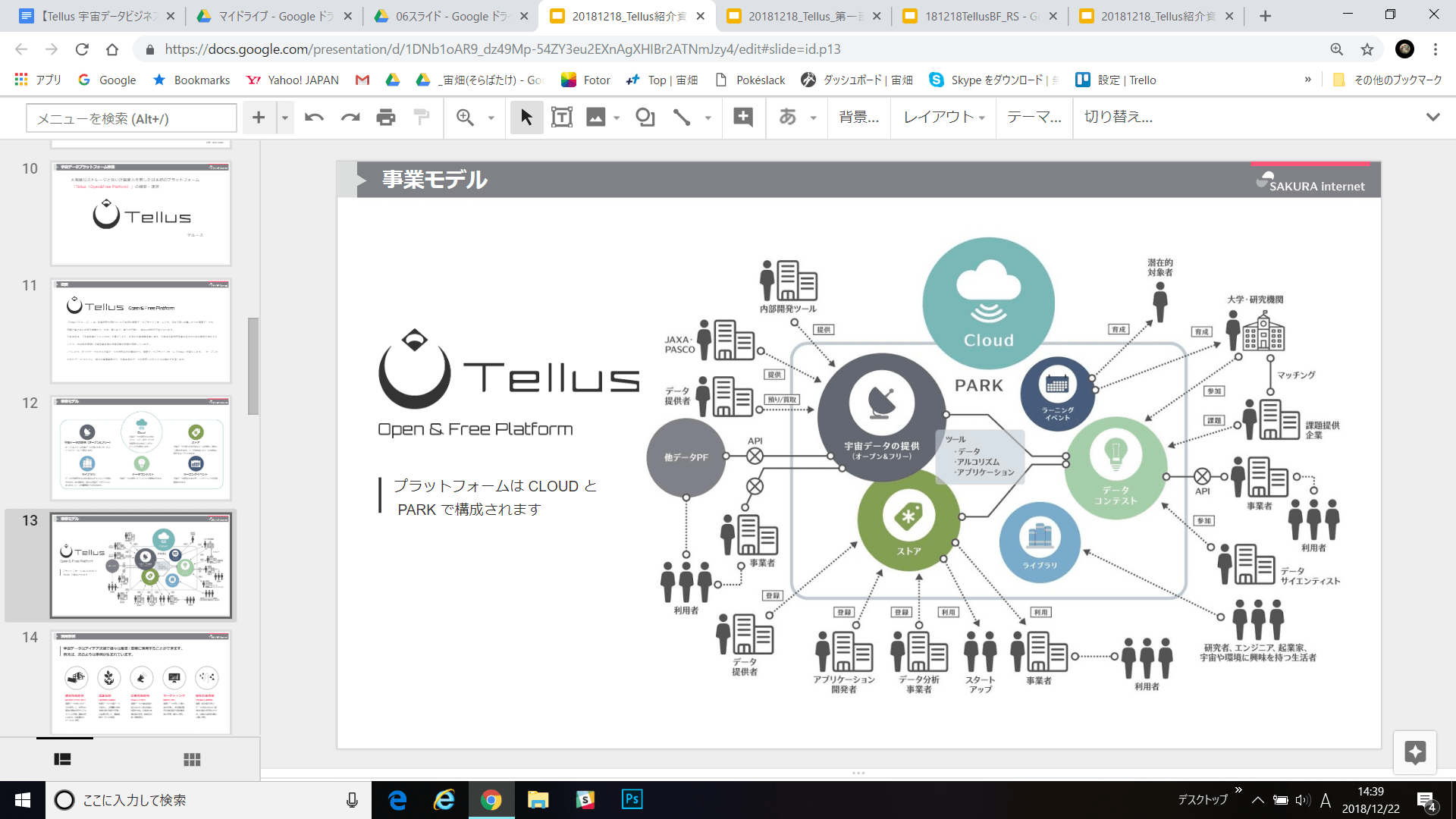
Task: Click the テーマ theme button
Action: 1034,117
